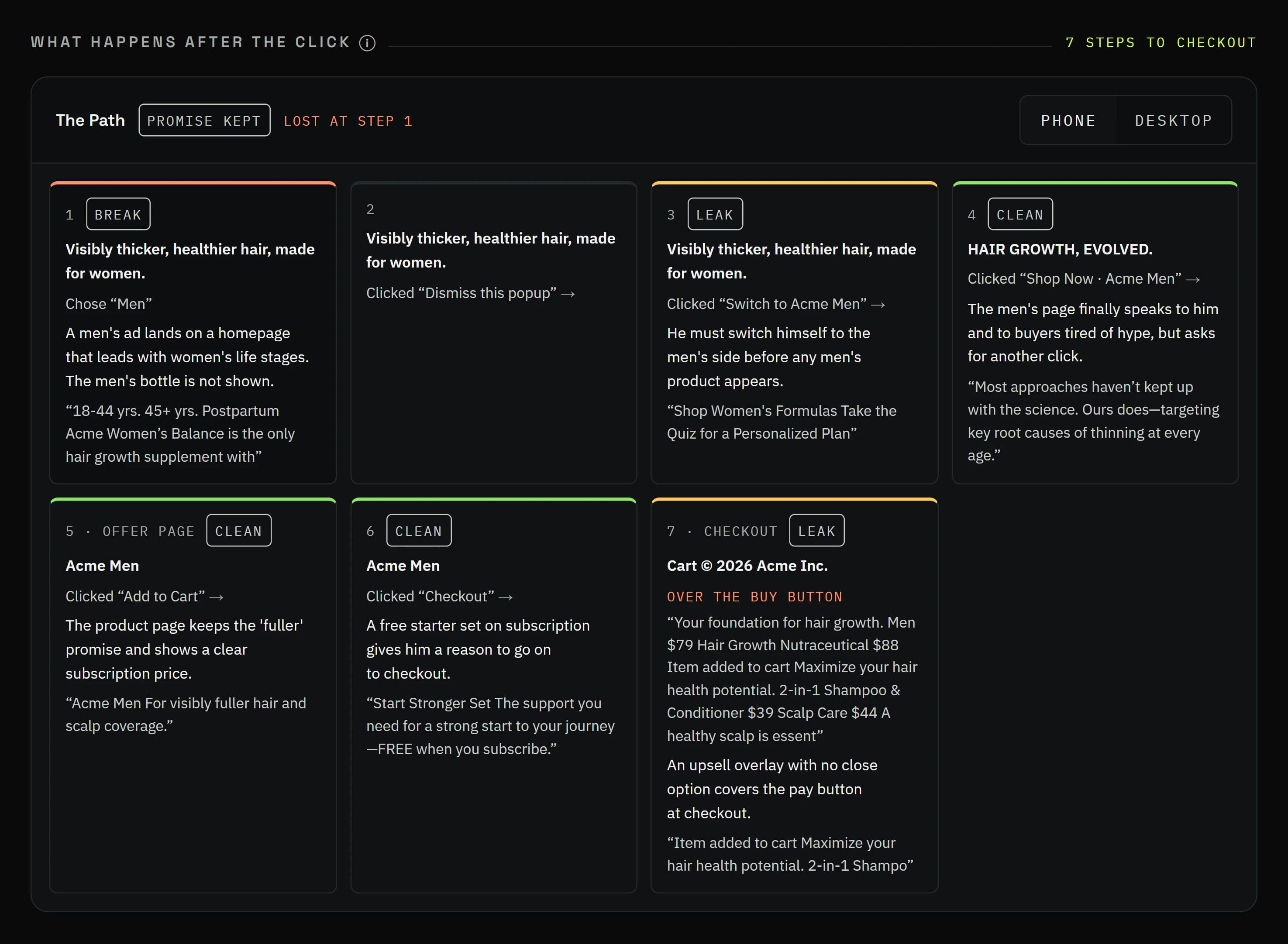Click the CLEAN badge on step 5 offer page
The width and height of the screenshot is (1288, 944).
238,531
